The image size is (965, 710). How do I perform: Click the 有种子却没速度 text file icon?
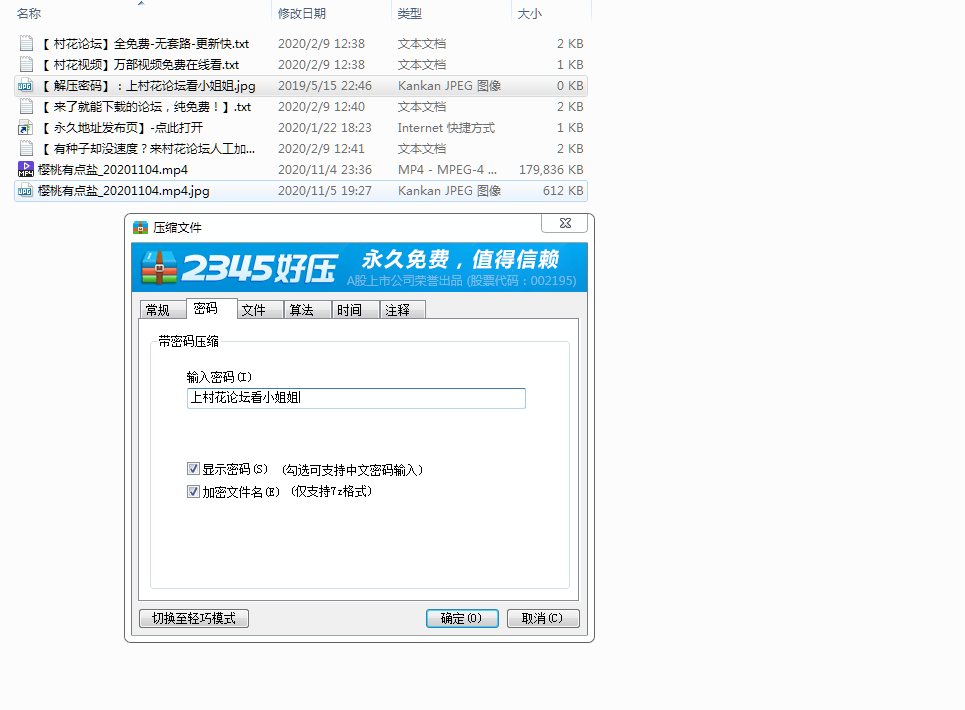tap(26, 149)
